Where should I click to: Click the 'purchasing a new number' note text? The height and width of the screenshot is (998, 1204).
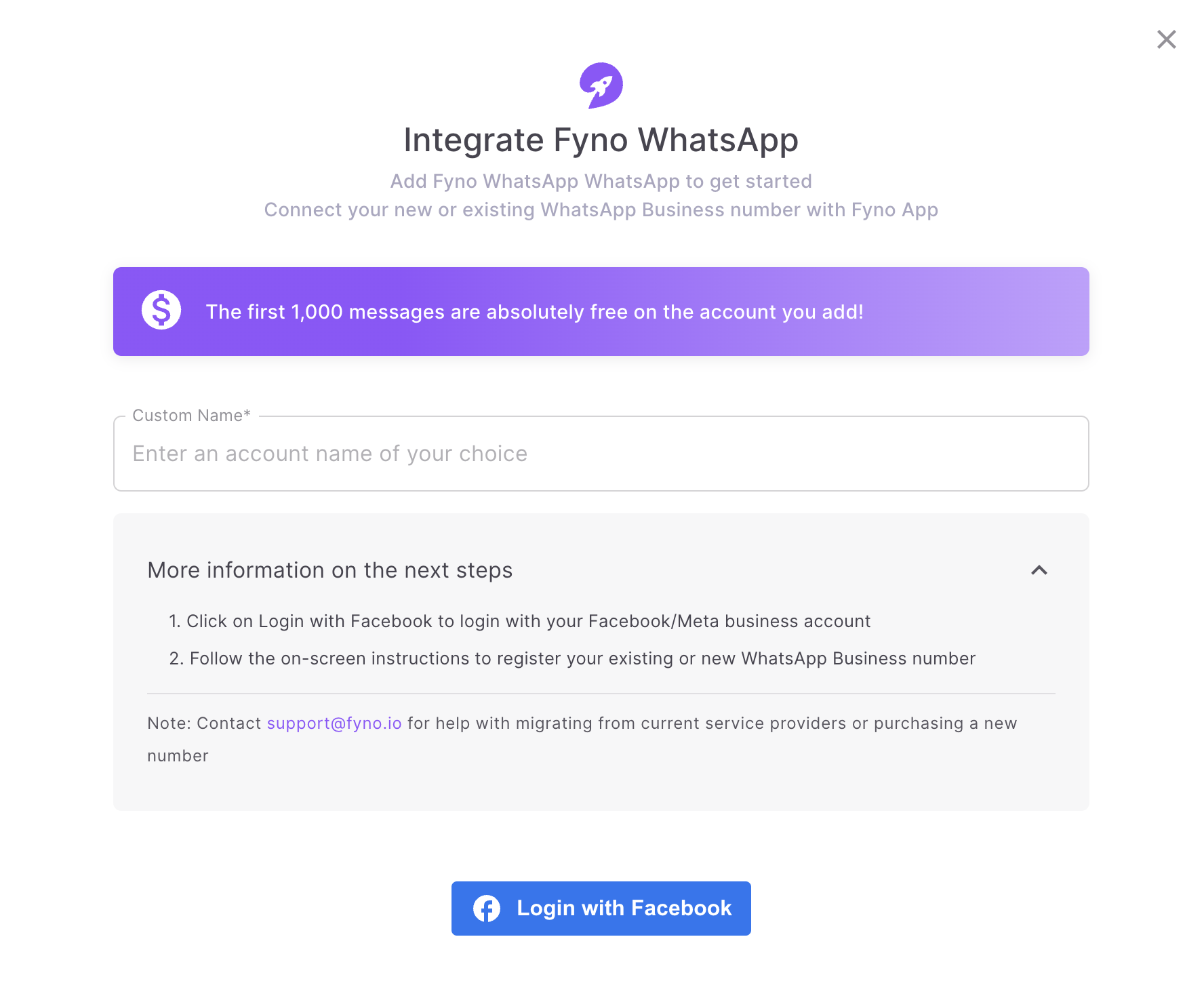582,740
